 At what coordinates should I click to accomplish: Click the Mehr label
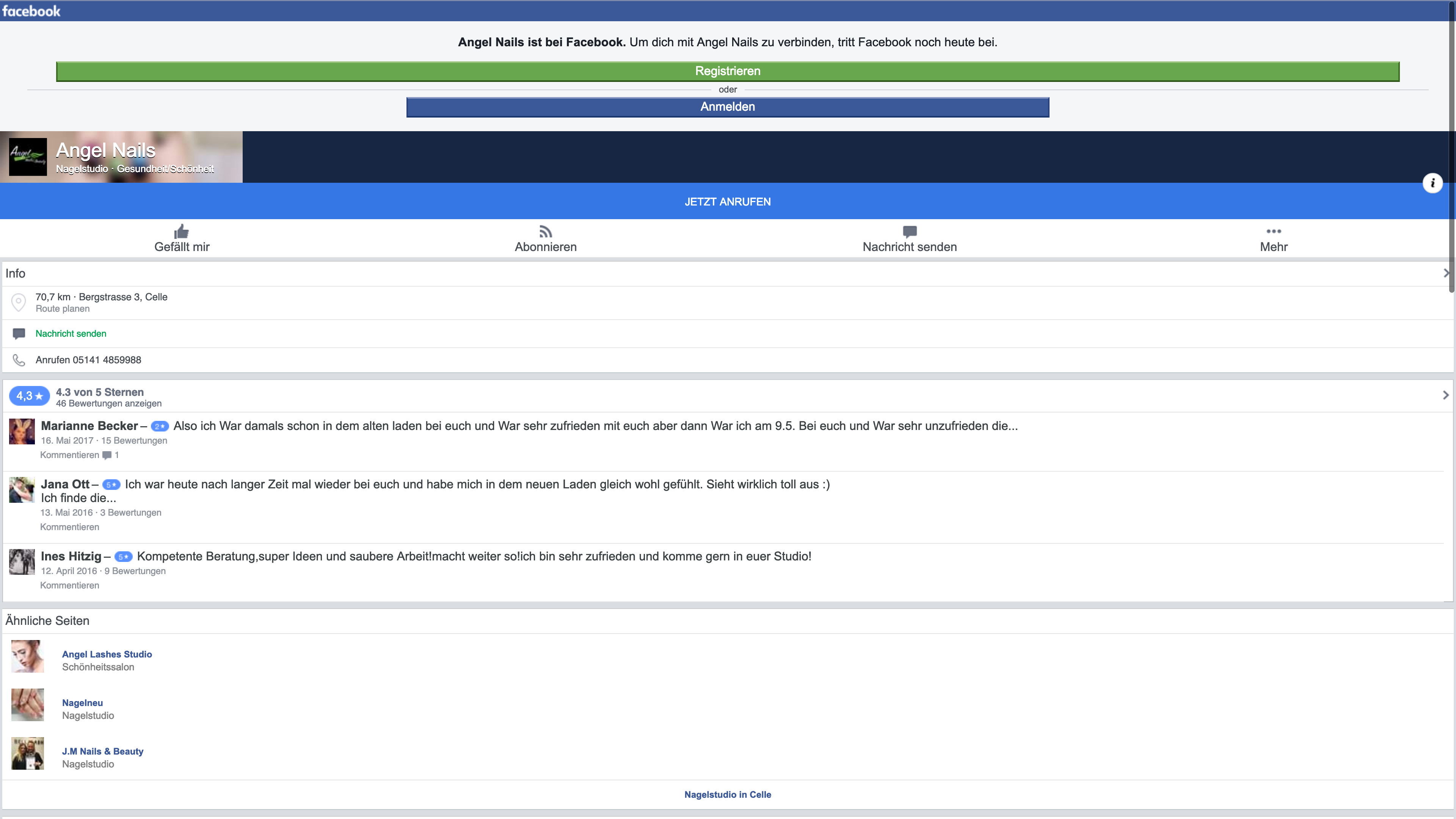(x=1274, y=247)
